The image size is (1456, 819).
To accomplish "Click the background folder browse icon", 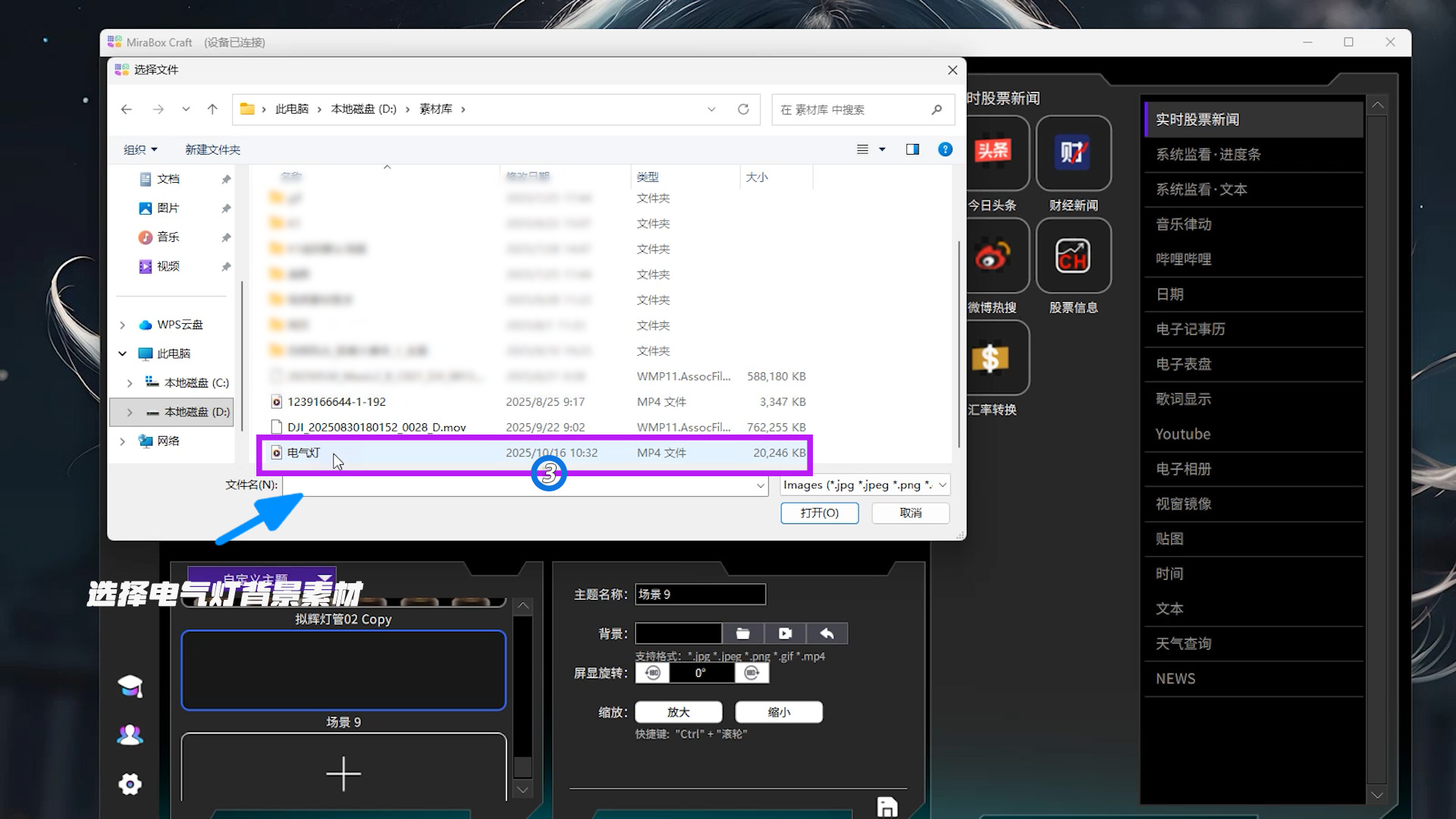I will click(x=742, y=633).
